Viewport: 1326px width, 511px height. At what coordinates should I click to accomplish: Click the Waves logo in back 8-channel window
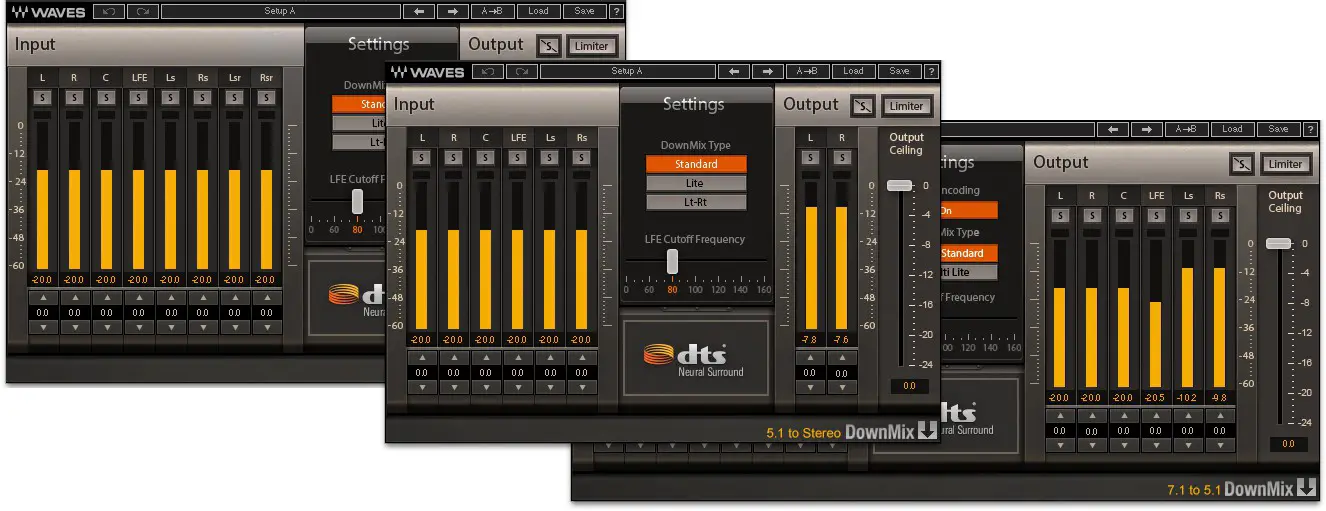click(x=48, y=12)
